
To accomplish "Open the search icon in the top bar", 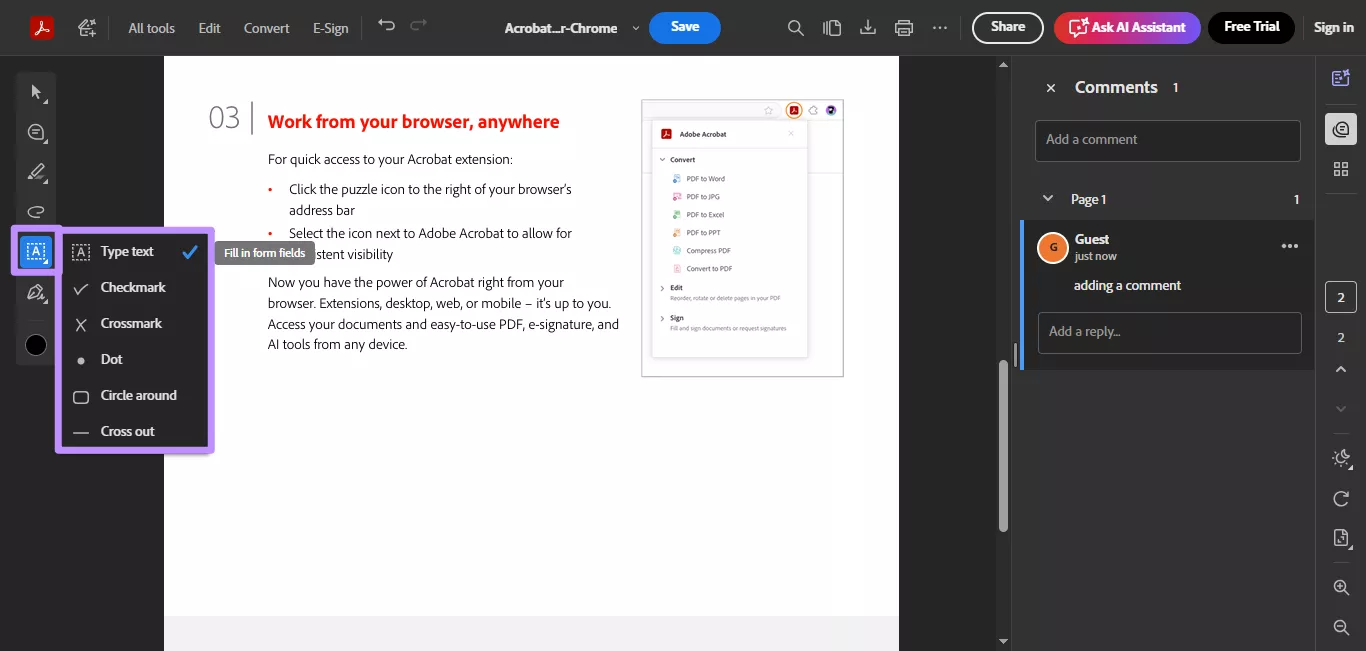I will [x=795, y=27].
